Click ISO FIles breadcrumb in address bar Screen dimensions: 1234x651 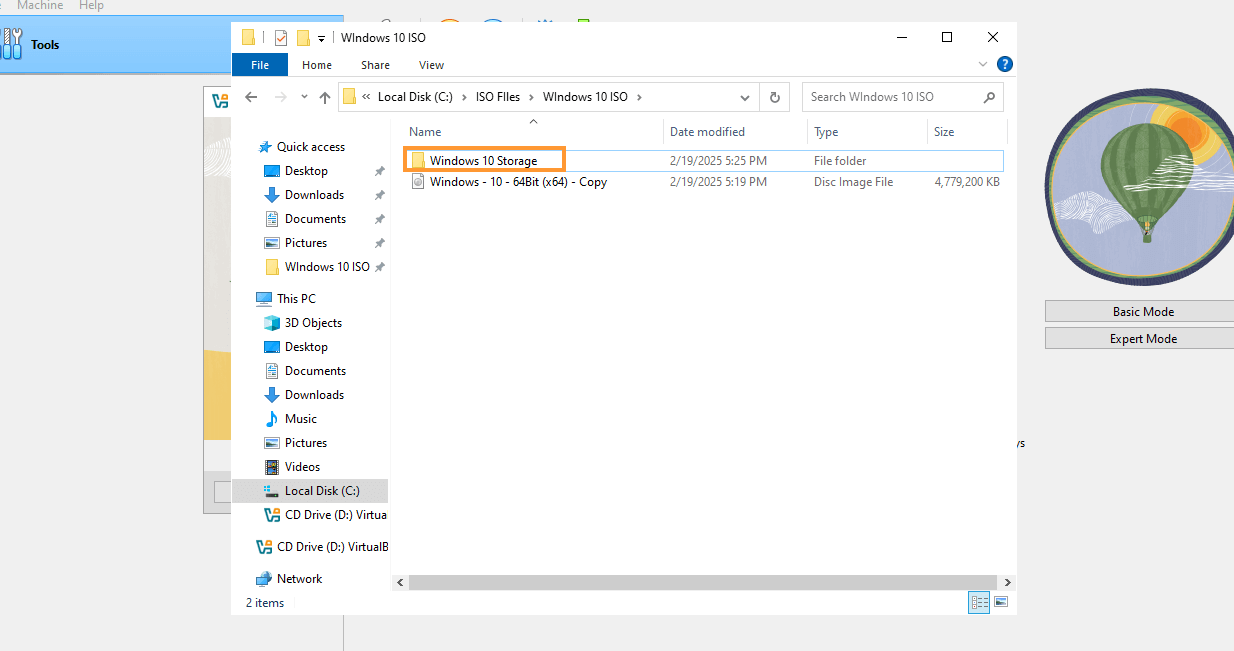point(498,97)
